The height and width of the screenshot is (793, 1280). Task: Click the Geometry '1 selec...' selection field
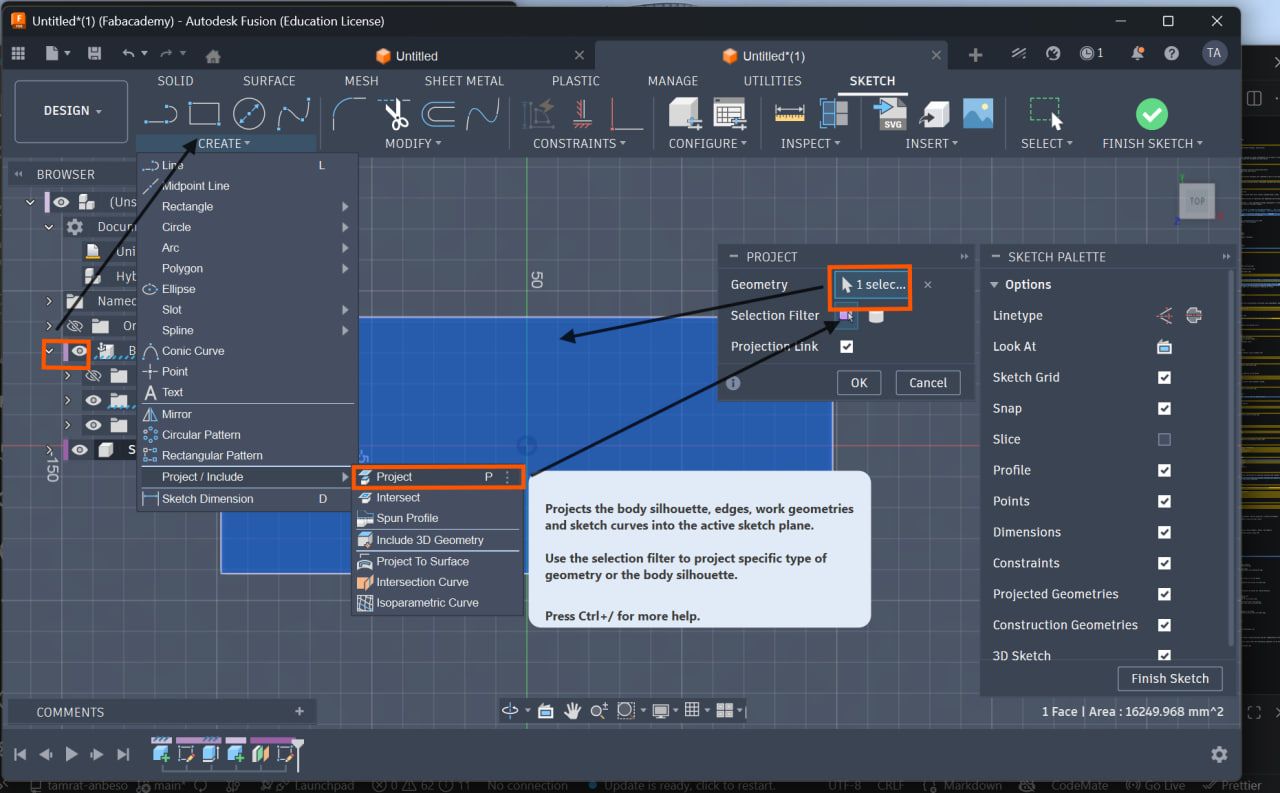point(872,285)
